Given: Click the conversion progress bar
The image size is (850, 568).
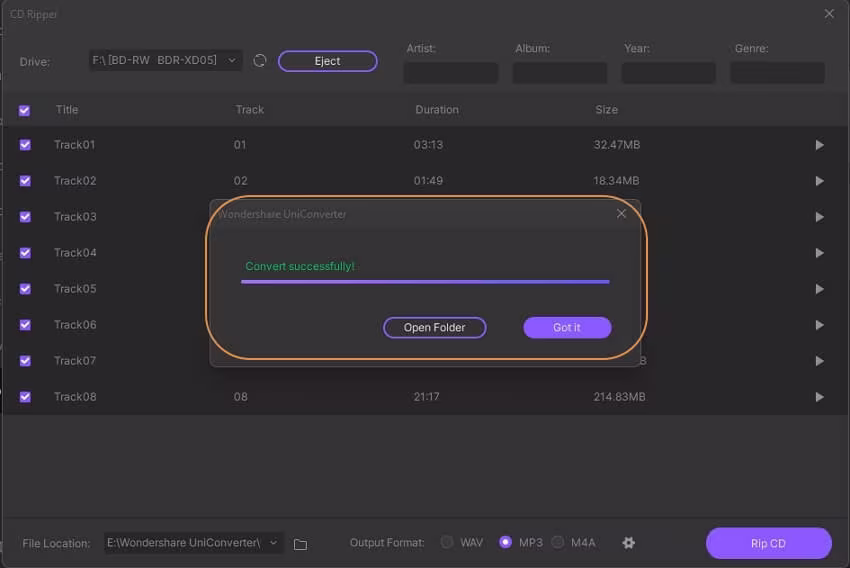Looking at the screenshot, I should [425, 282].
